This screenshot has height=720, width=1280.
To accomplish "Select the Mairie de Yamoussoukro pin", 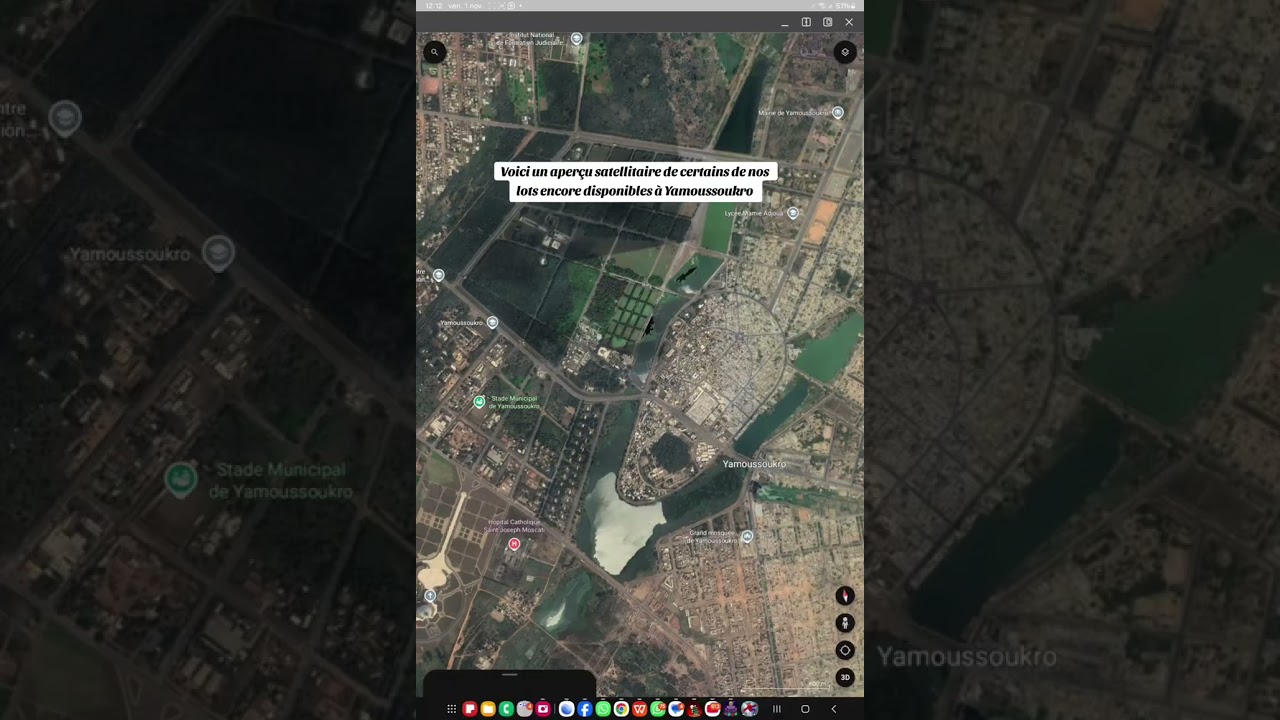I will coord(838,112).
